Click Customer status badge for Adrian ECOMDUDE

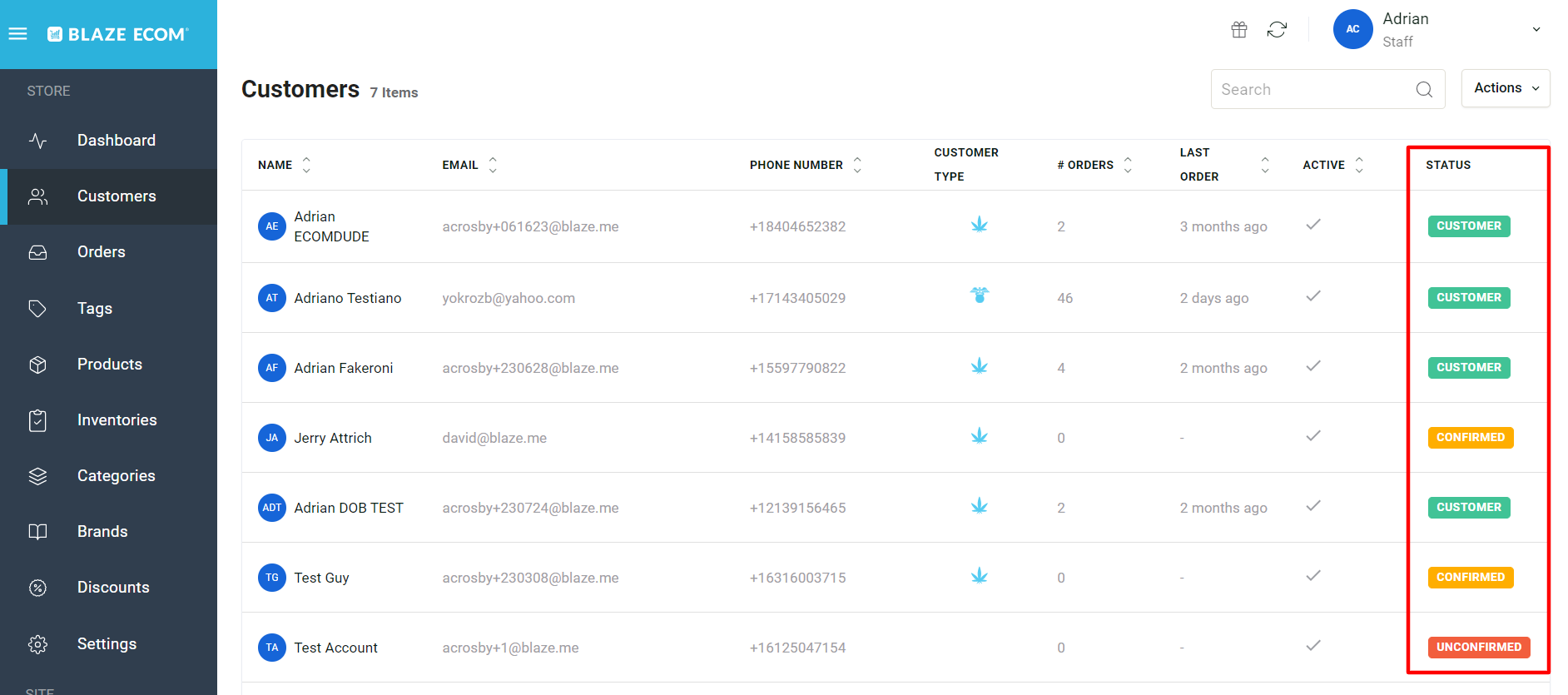point(1469,226)
